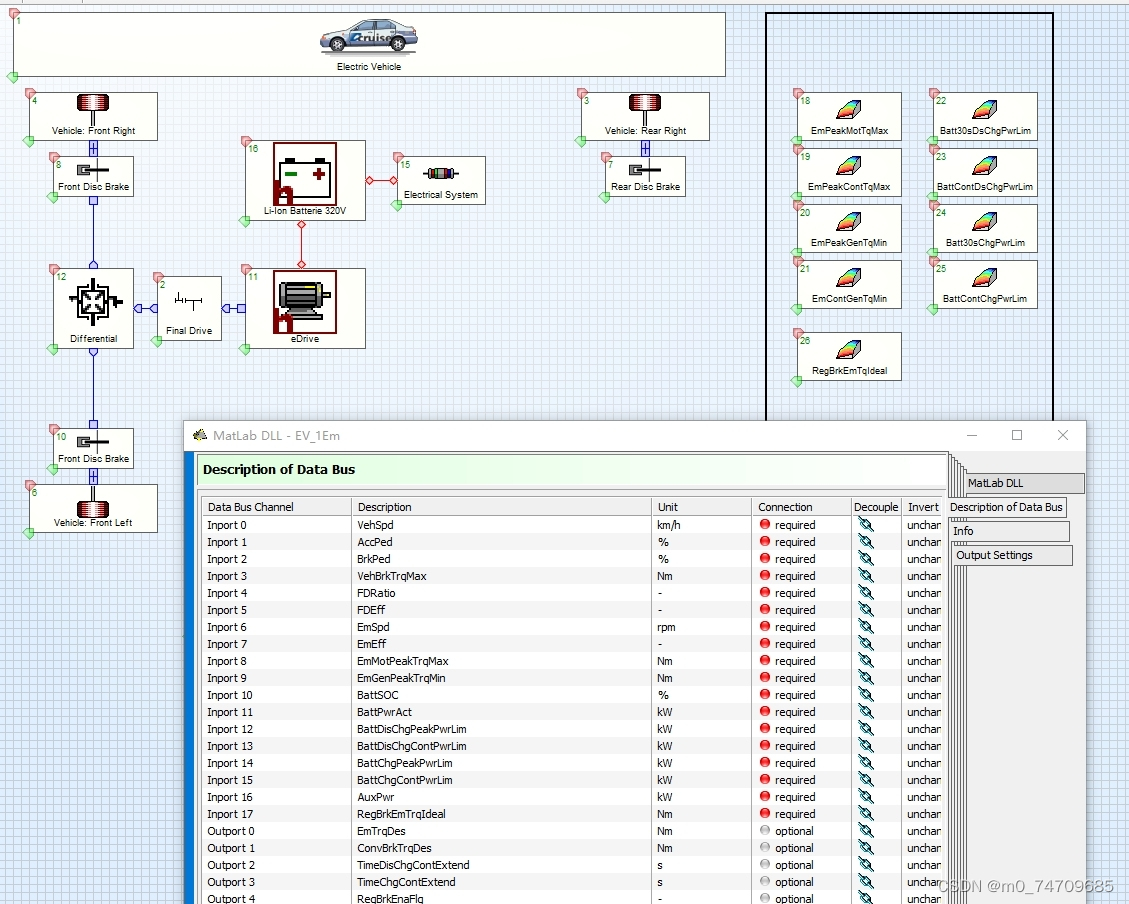The width and height of the screenshot is (1129, 904).
Task: Click the Electrical System resistor icon
Action: (x=441, y=173)
